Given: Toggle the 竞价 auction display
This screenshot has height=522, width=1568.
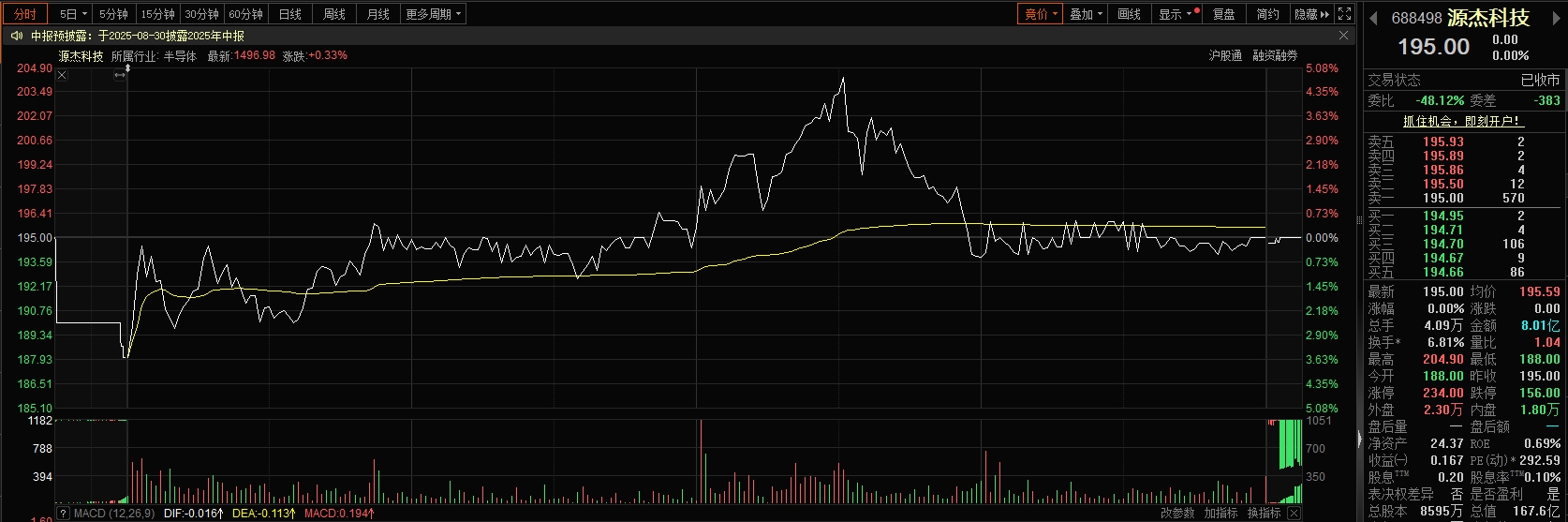Looking at the screenshot, I should coord(1040,14).
